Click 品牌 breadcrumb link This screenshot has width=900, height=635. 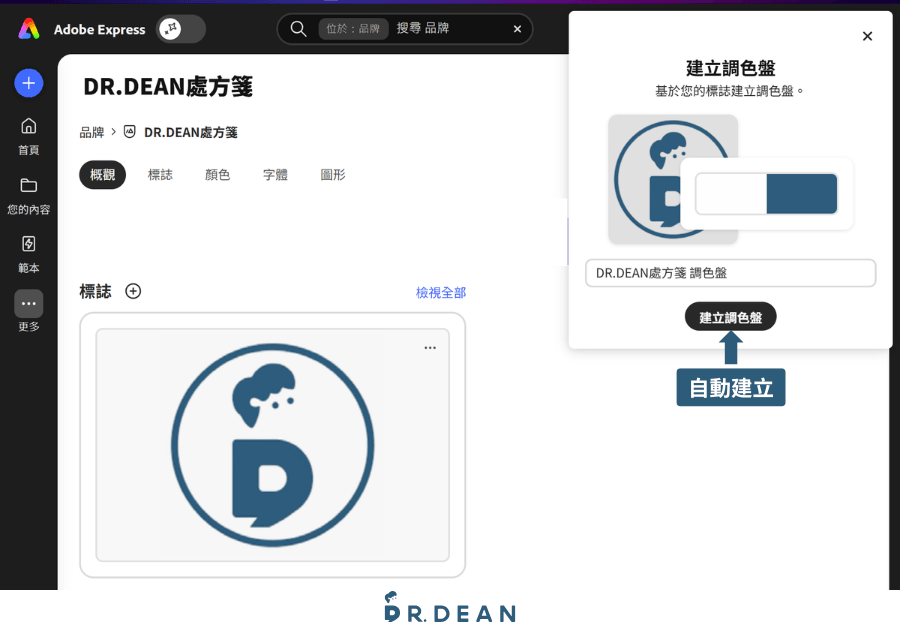(x=92, y=133)
